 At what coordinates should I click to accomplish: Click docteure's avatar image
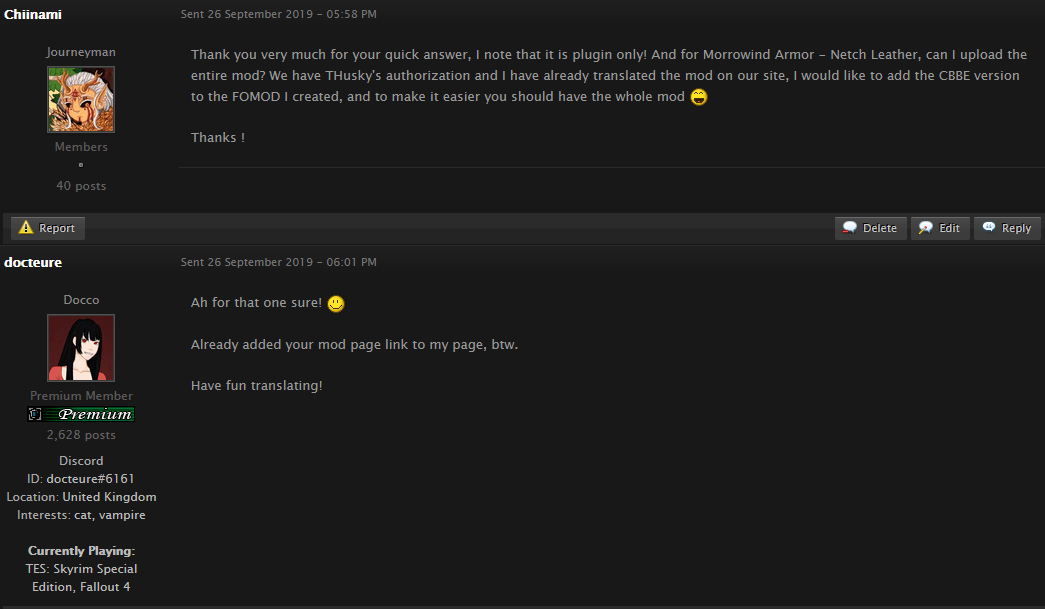point(81,348)
